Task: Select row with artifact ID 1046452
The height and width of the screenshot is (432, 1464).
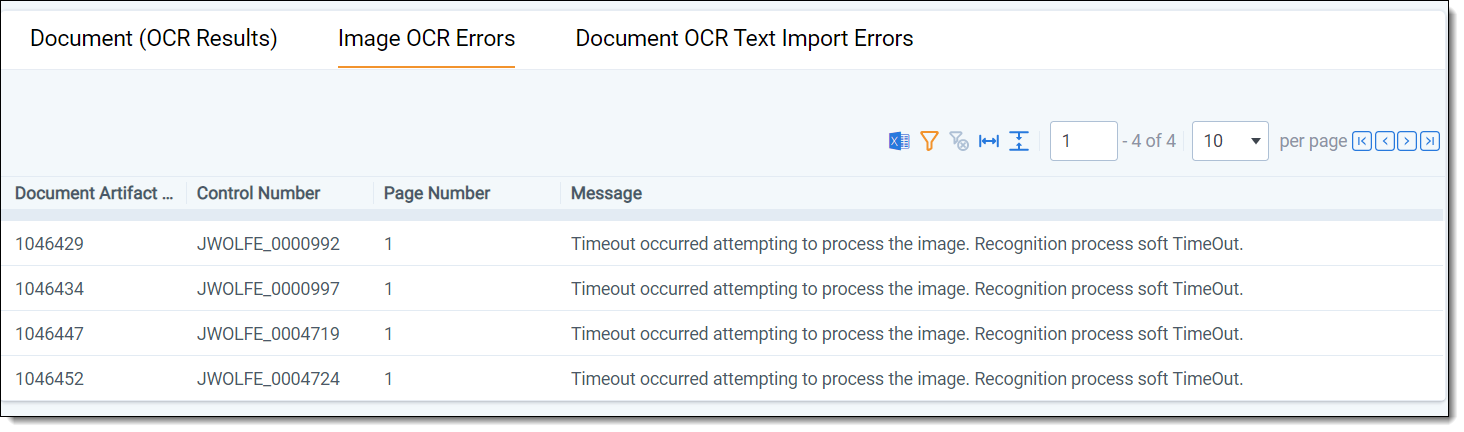Action: pos(50,380)
